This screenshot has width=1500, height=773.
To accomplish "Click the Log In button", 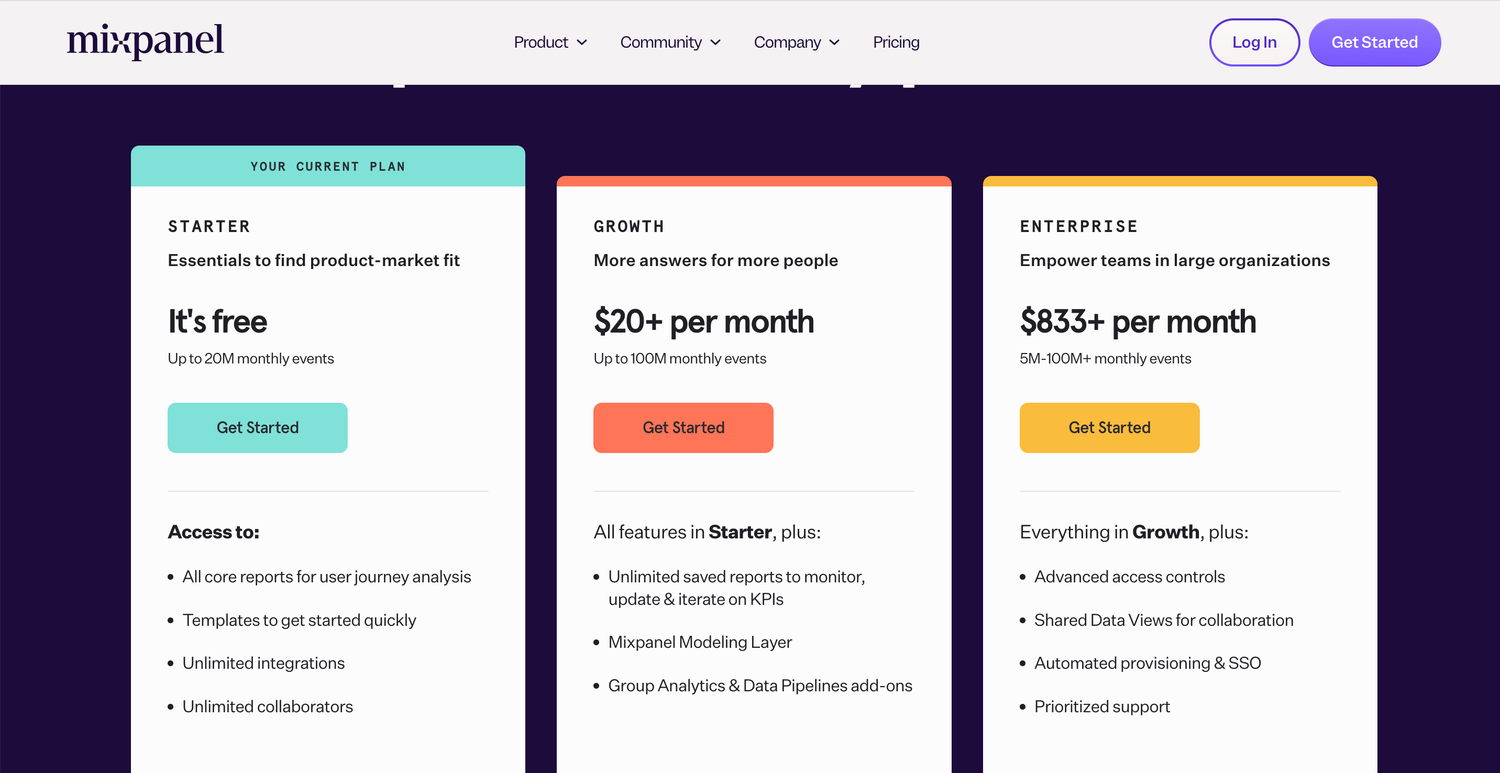I will 1254,42.
